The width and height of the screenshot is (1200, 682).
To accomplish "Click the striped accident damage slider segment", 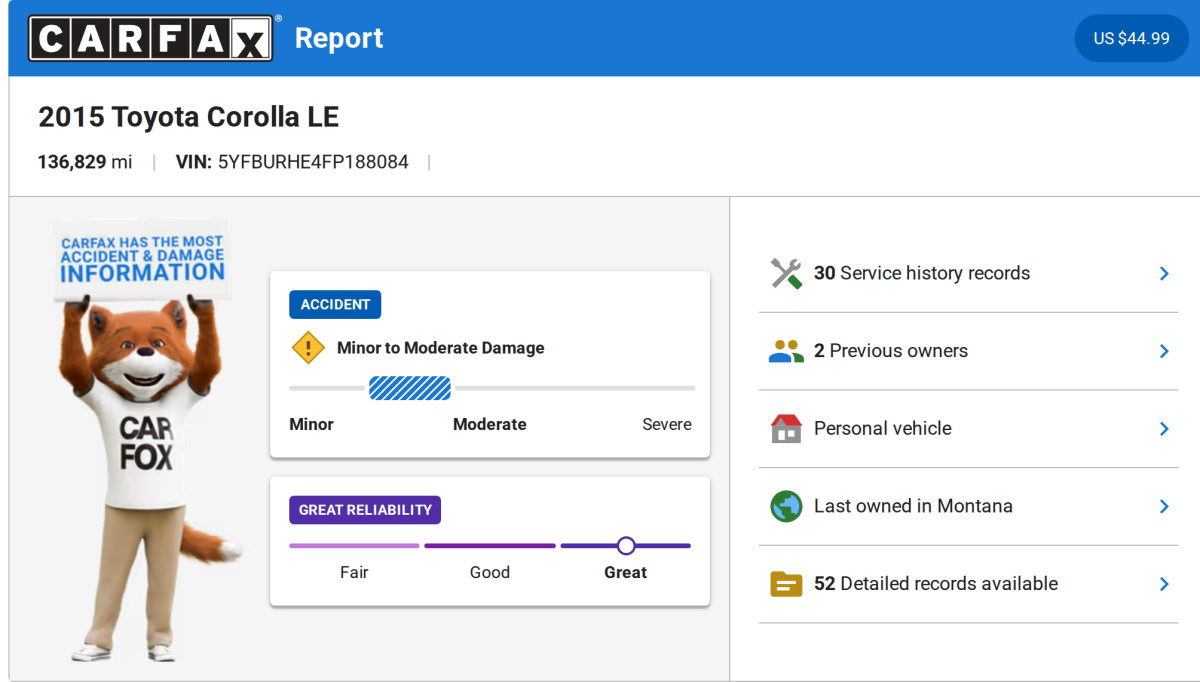I will point(410,388).
